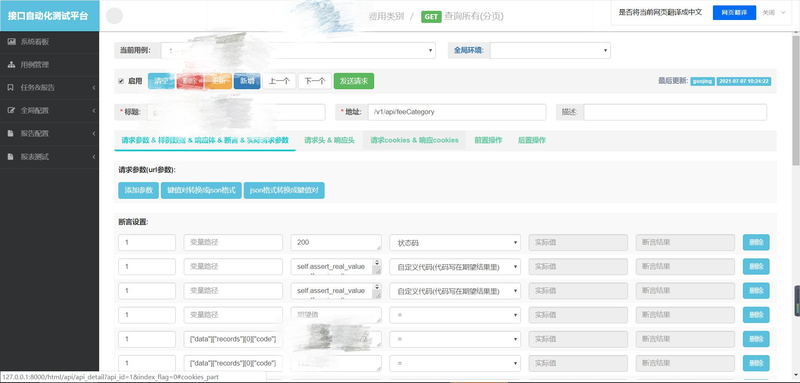Click the red 删除 case button
Screen dimensions: 800x383
tap(190, 81)
